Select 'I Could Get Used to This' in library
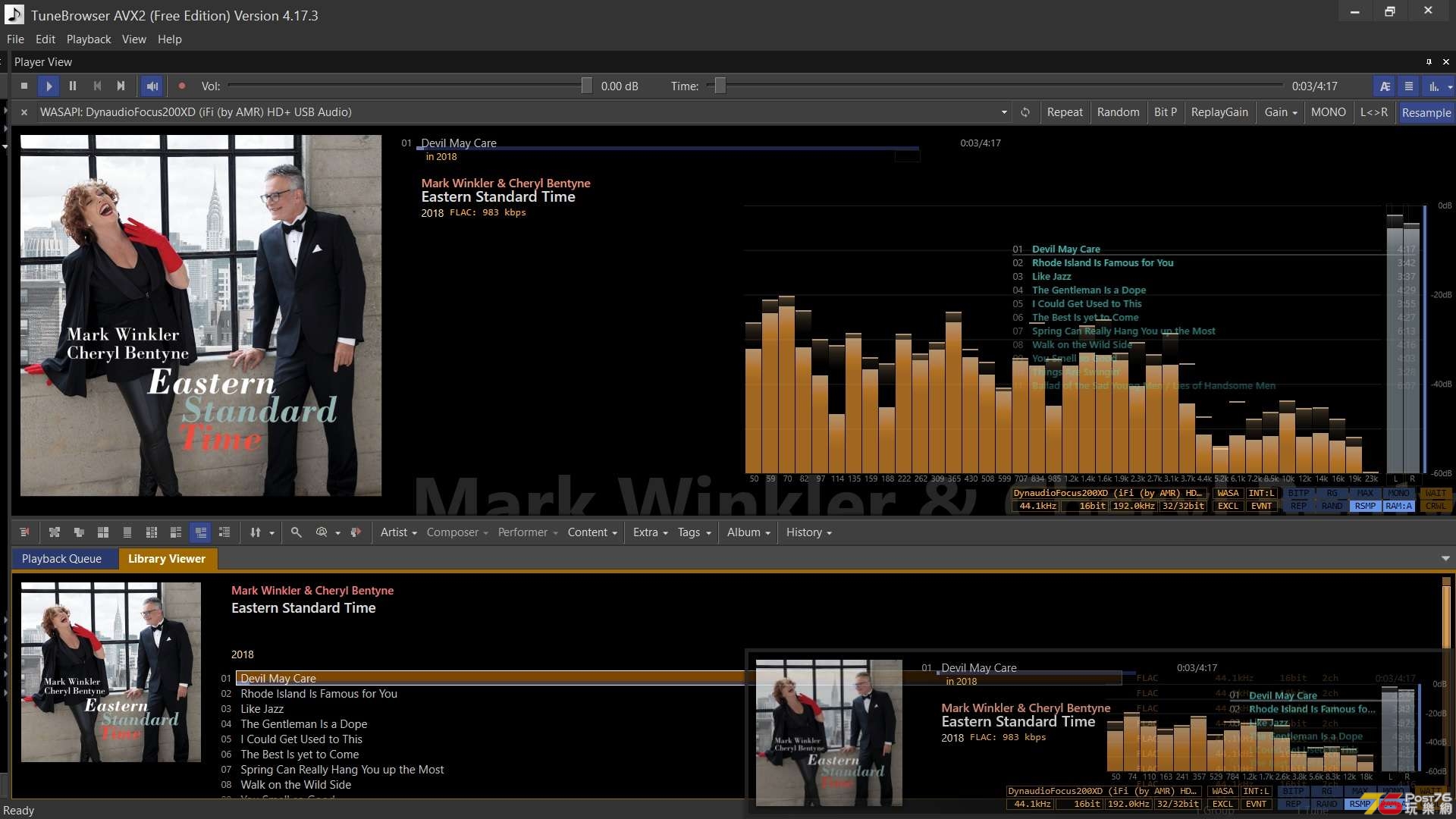The image size is (1456, 819). point(301,739)
